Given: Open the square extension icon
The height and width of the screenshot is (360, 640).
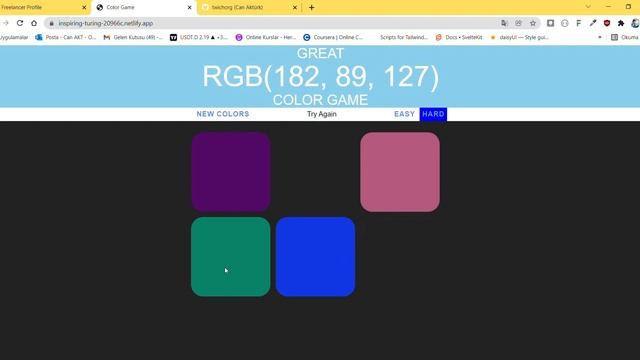Looking at the screenshot, I should [550, 23].
